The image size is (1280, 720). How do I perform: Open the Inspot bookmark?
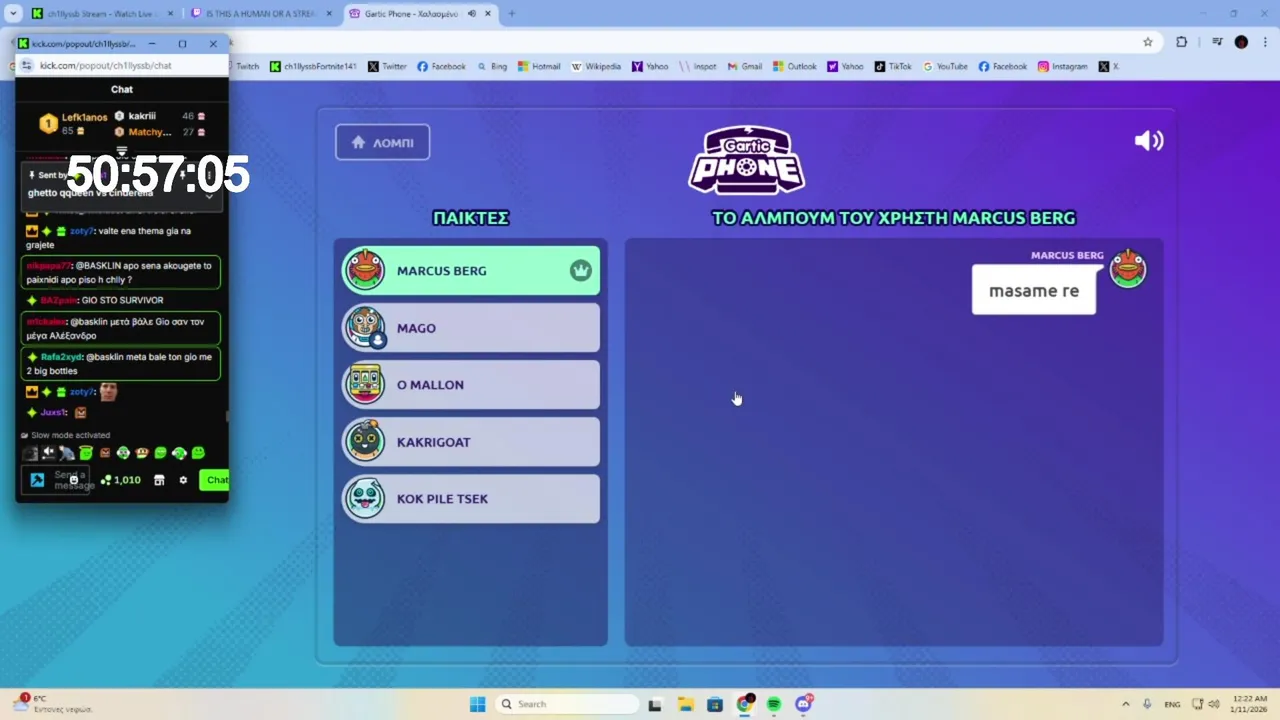698,66
